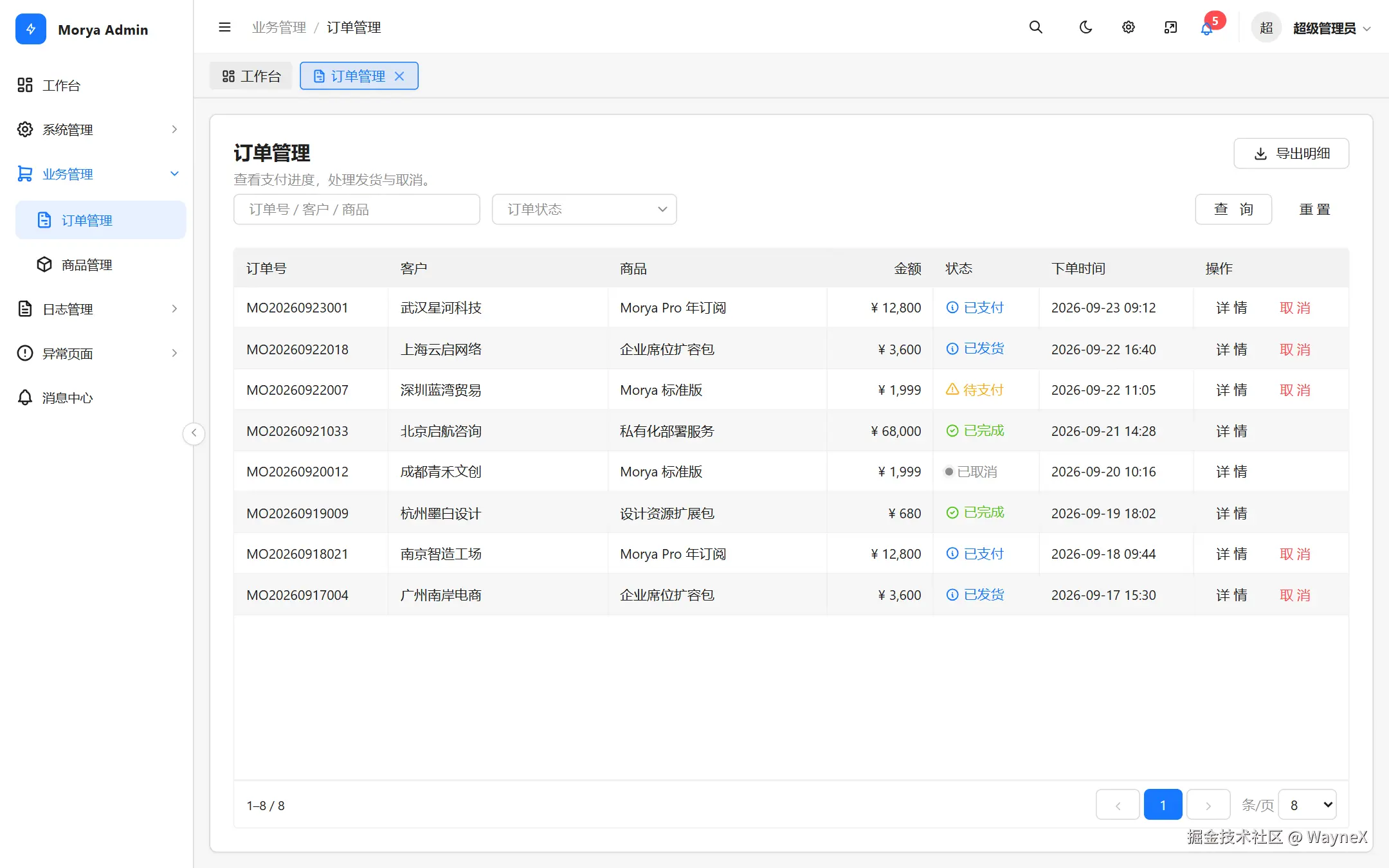
Task: Open notifications bell with badge 5
Action: pyautogui.click(x=1207, y=28)
